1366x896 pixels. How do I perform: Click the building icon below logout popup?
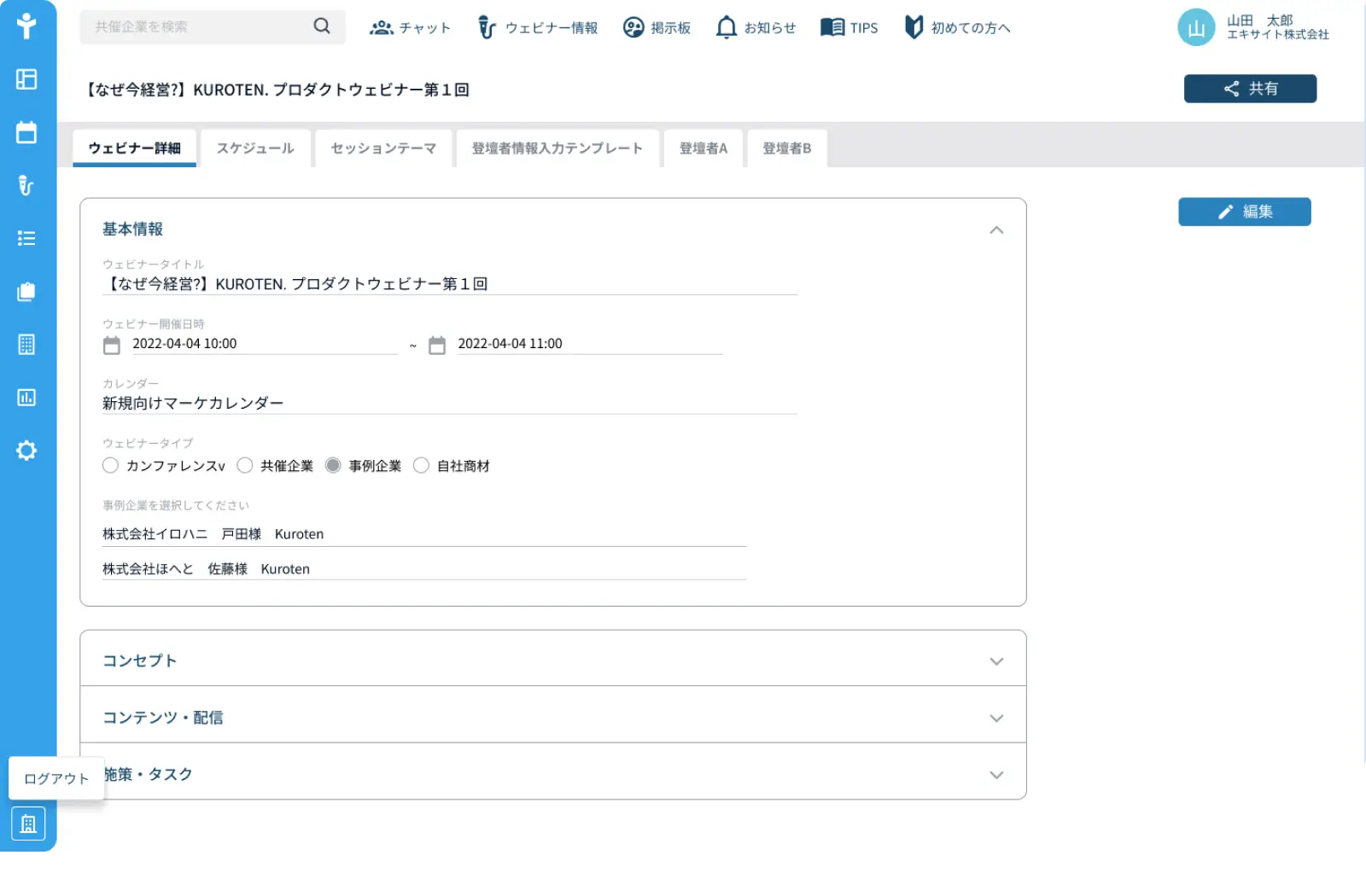click(28, 824)
